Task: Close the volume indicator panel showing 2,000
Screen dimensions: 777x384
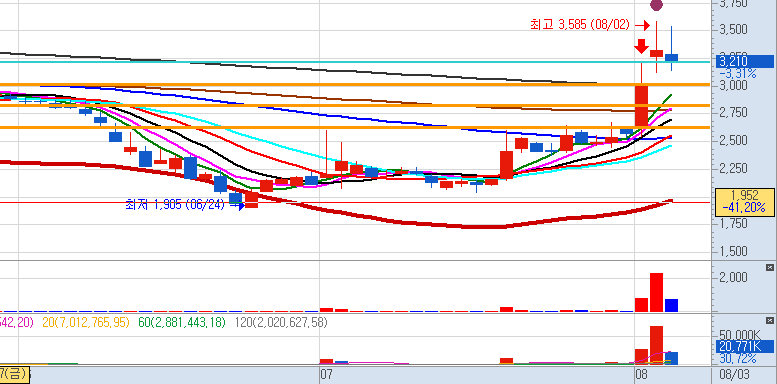Action: [770, 268]
